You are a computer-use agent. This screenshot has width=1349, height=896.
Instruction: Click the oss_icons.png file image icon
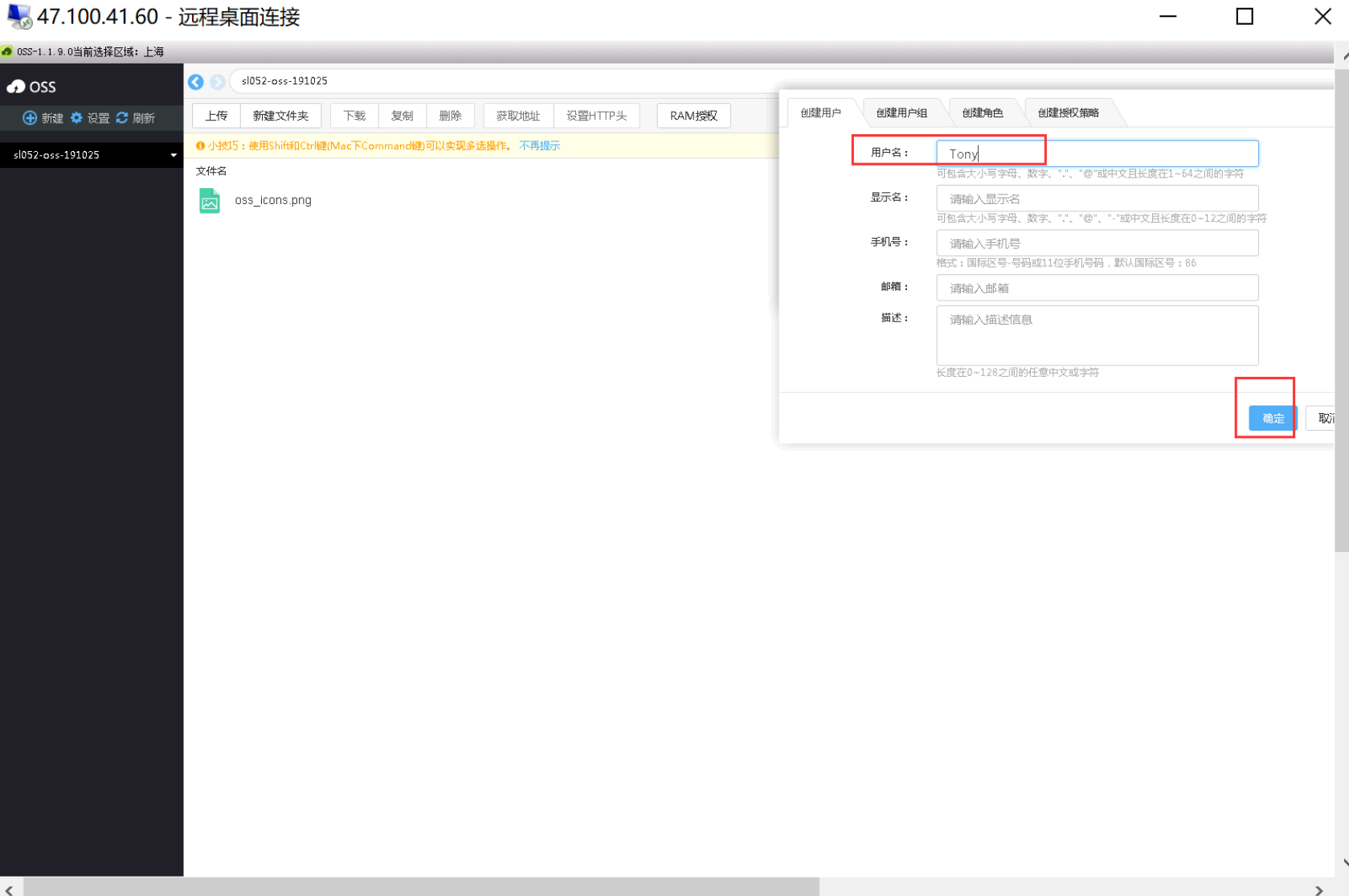coord(210,200)
